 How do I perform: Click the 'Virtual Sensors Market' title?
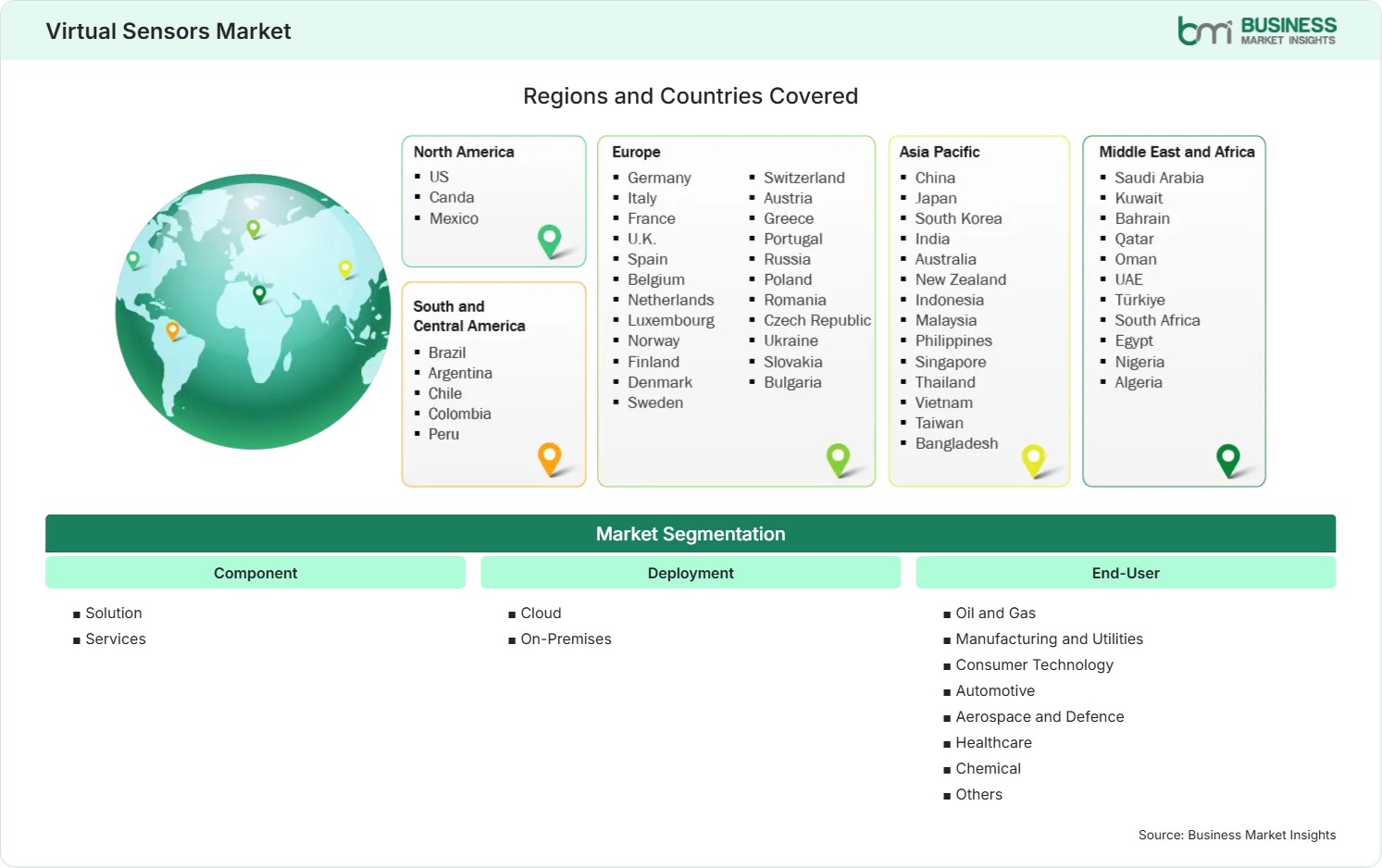pyautogui.click(x=168, y=31)
